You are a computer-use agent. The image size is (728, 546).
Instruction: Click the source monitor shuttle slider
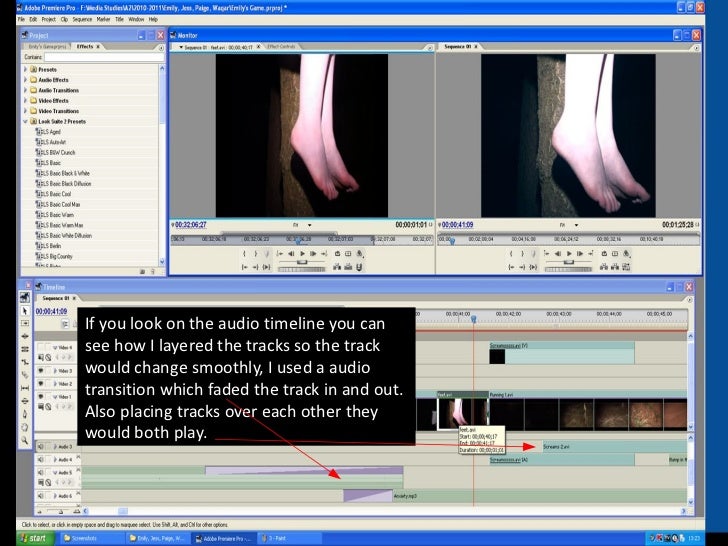[302, 262]
